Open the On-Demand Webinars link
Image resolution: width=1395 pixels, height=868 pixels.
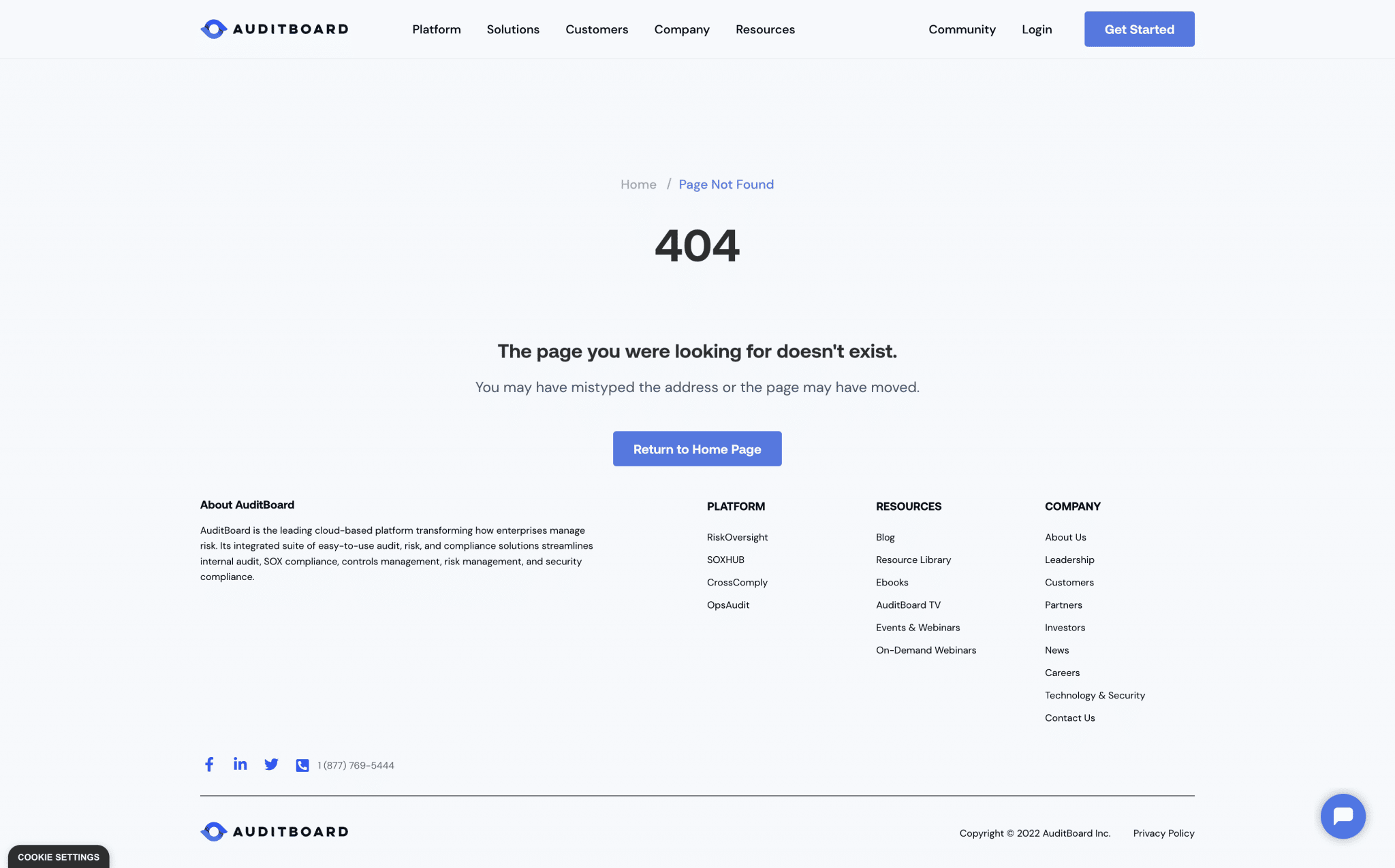click(x=926, y=649)
